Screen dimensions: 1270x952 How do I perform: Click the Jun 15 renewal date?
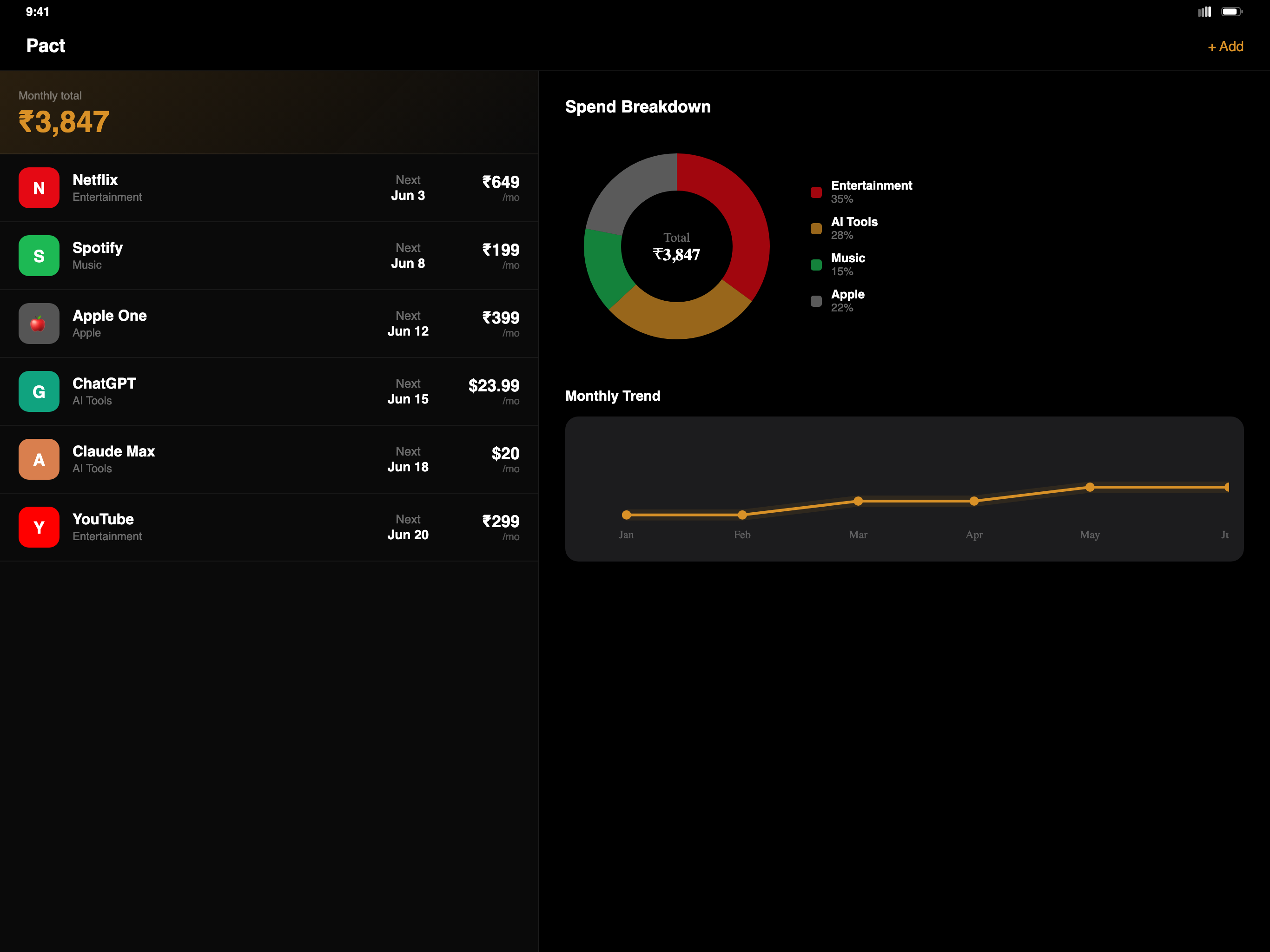(x=408, y=399)
